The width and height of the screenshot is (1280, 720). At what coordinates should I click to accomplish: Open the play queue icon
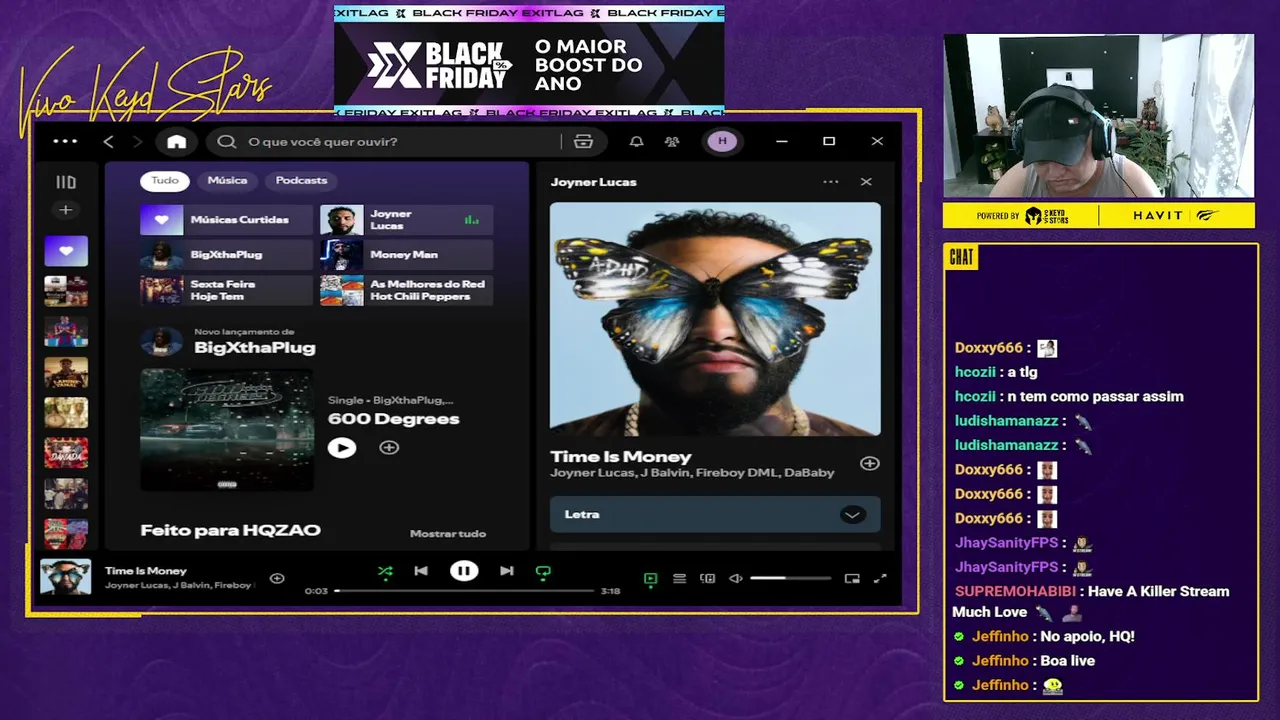[679, 578]
